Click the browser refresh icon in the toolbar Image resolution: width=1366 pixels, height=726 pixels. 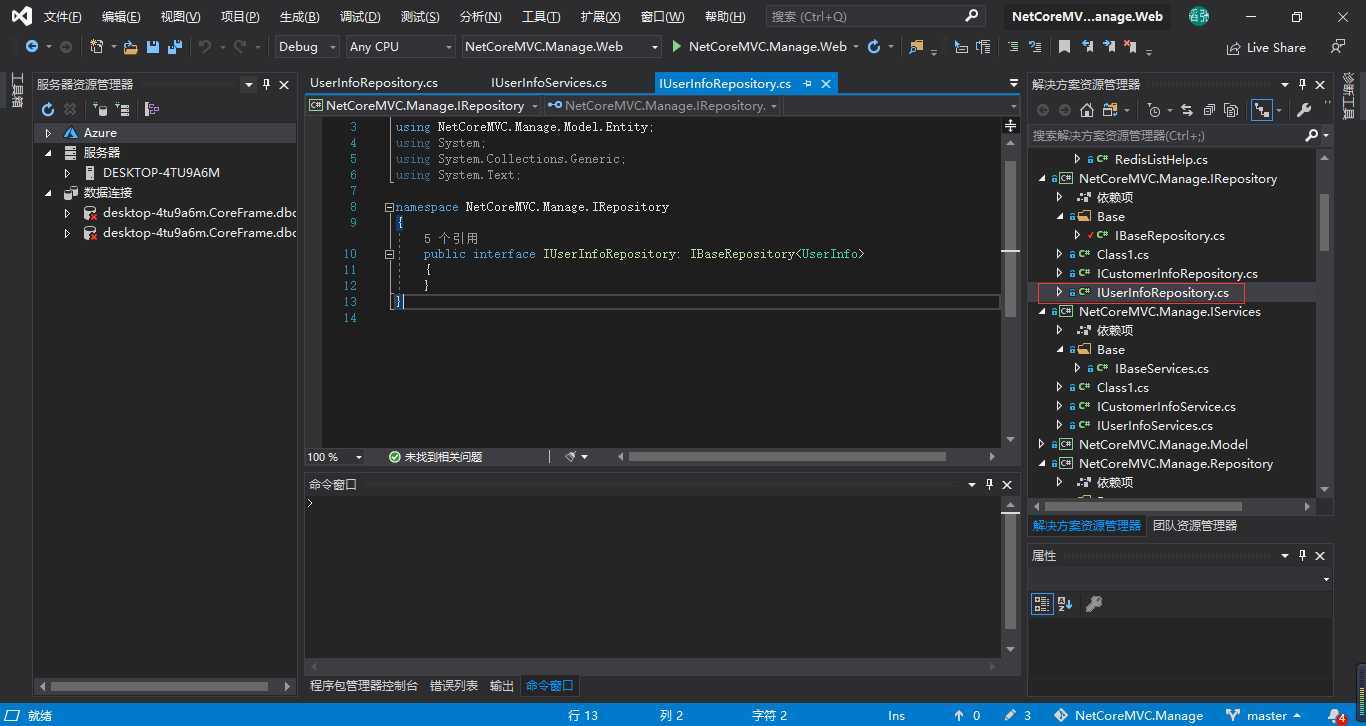(x=874, y=47)
